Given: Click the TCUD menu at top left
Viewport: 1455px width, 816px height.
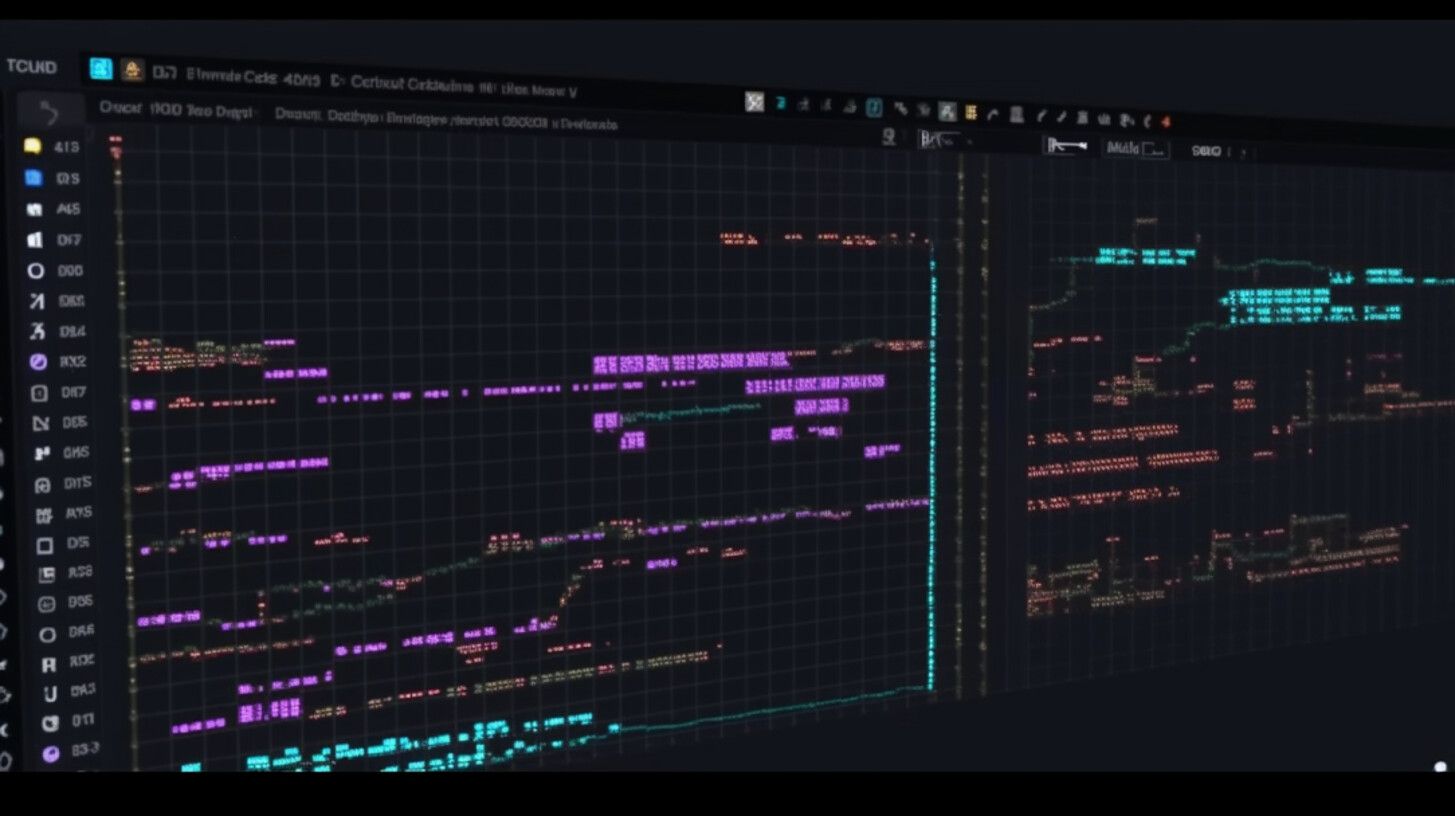Looking at the screenshot, I should 32,67.
